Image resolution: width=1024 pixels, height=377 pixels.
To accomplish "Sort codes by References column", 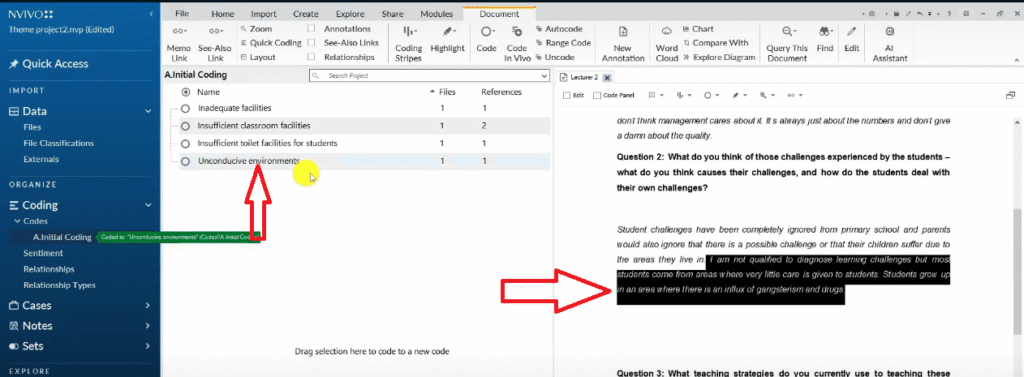I will [501, 92].
